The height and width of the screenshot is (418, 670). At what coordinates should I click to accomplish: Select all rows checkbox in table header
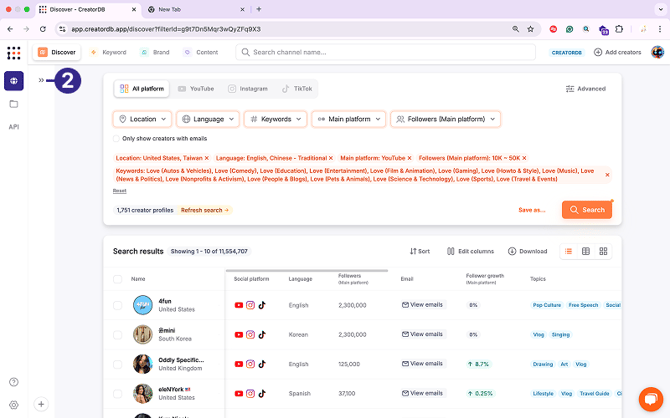click(x=118, y=279)
